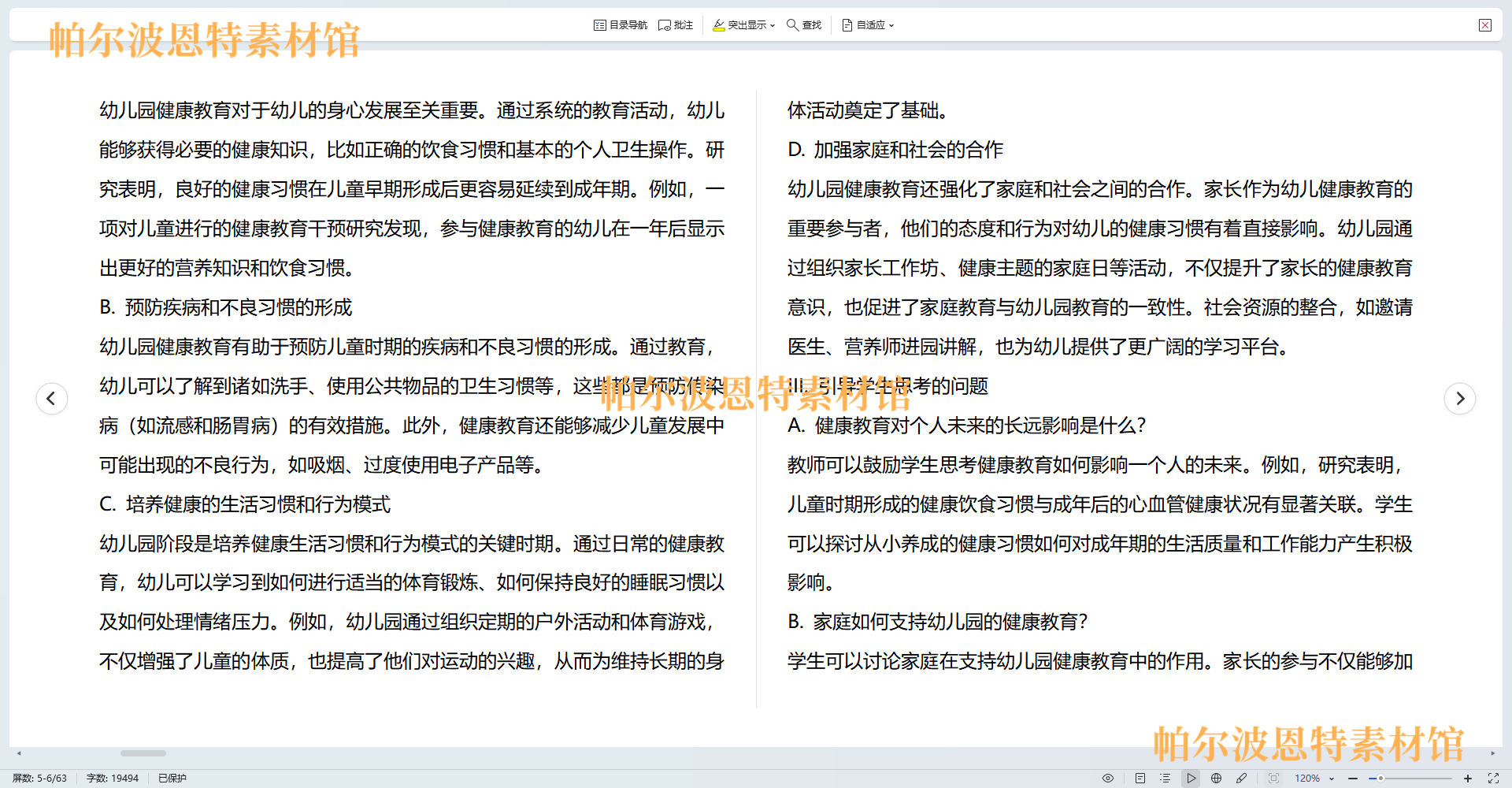The width and height of the screenshot is (1512, 788).
Task: Click heading C. 培养健康的生活习惯和行为模式
Action: [x=245, y=504]
